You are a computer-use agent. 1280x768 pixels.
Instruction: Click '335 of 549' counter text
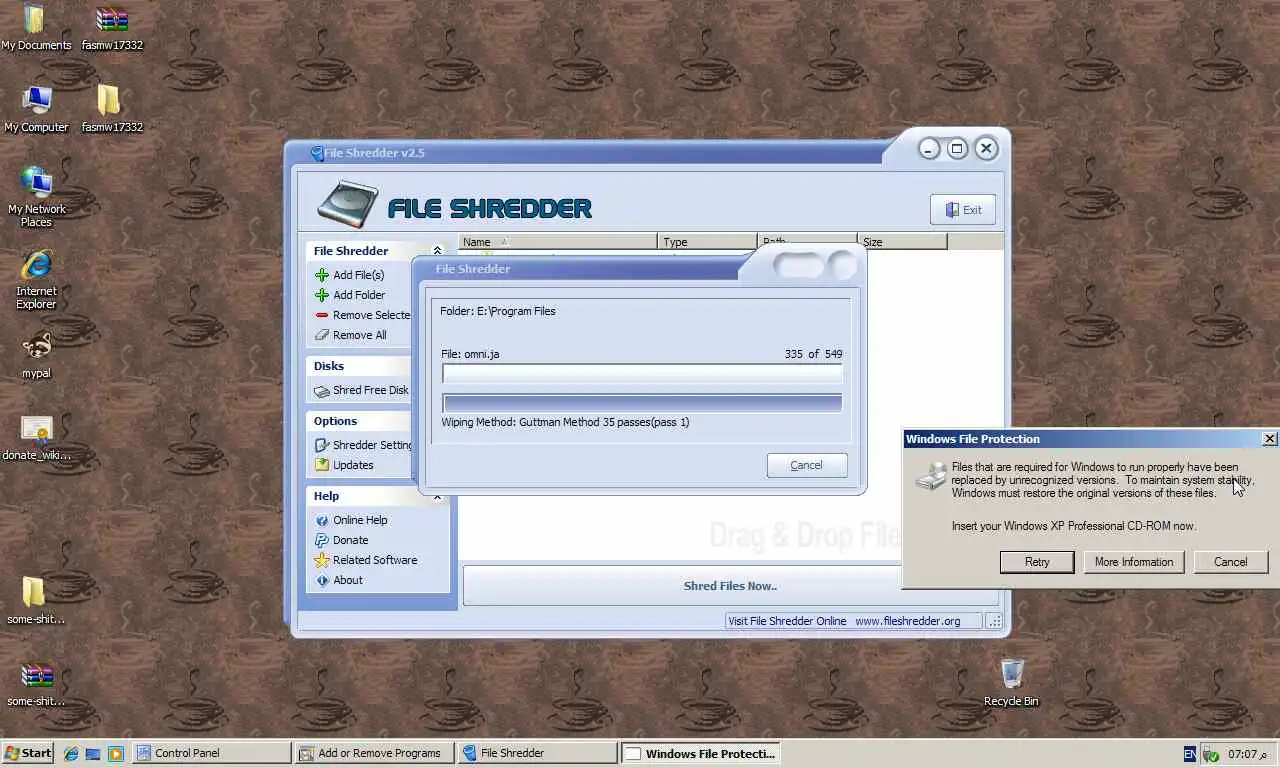813,354
